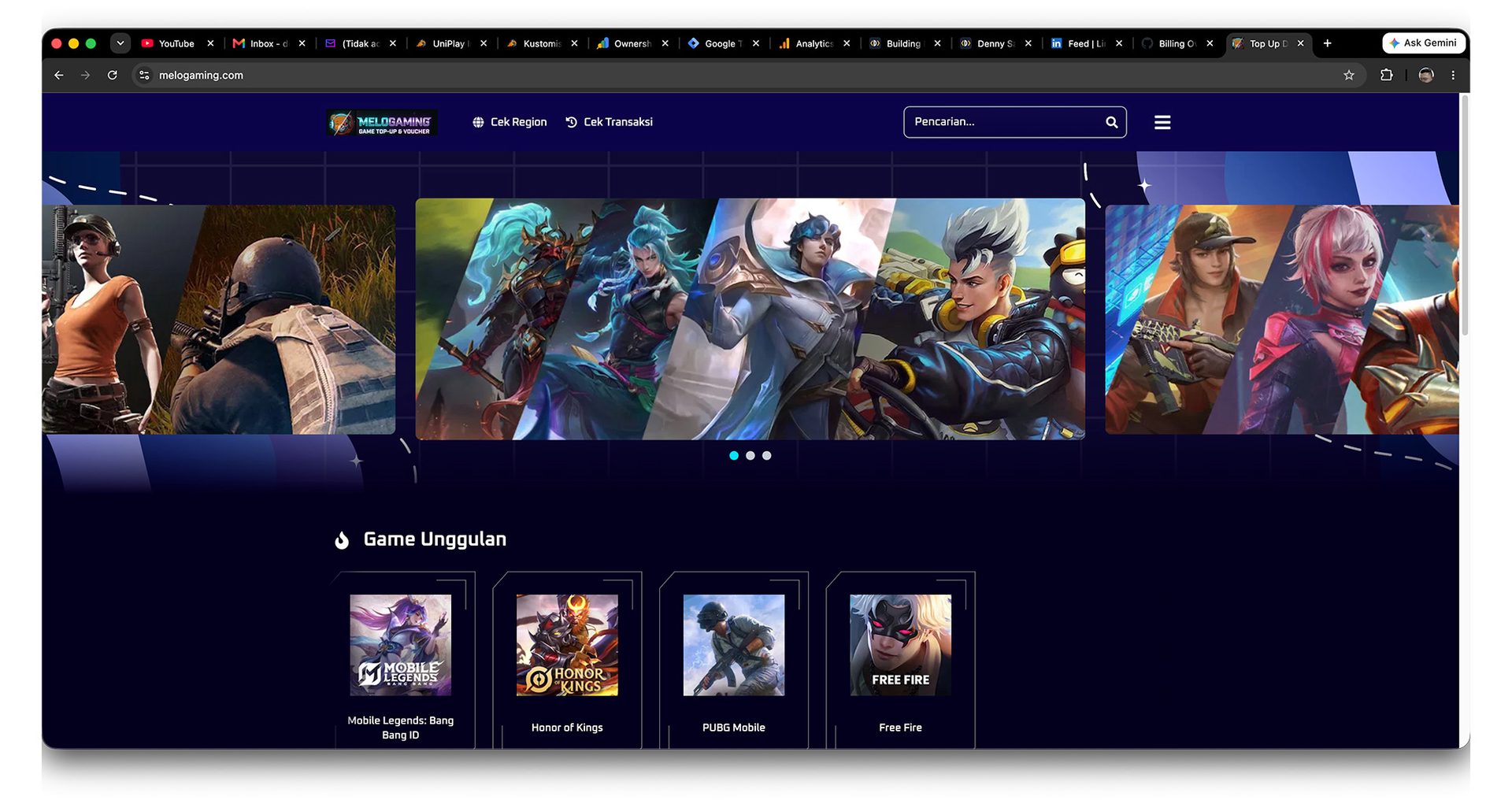Viewport: 1512px width, 804px height.
Task: Click the search magnifier icon
Action: click(x=1111, y=122)
